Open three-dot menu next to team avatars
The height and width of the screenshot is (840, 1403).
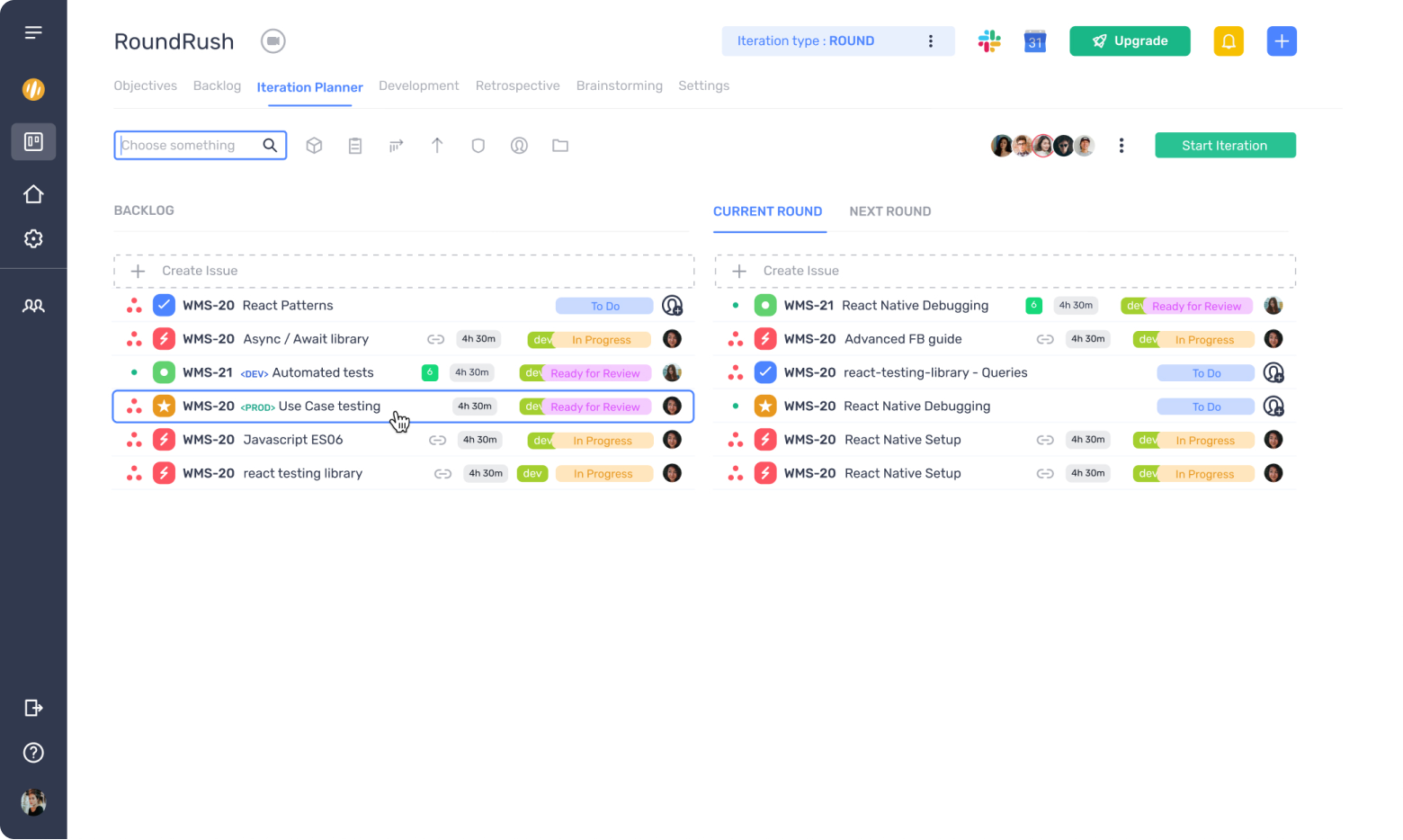(1121, 146)
